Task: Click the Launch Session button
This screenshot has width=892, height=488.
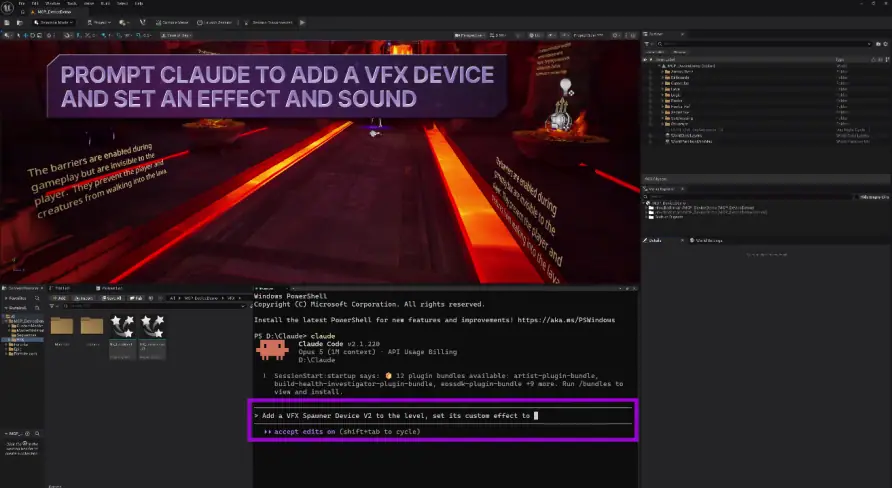Action: tap(214, 22)
